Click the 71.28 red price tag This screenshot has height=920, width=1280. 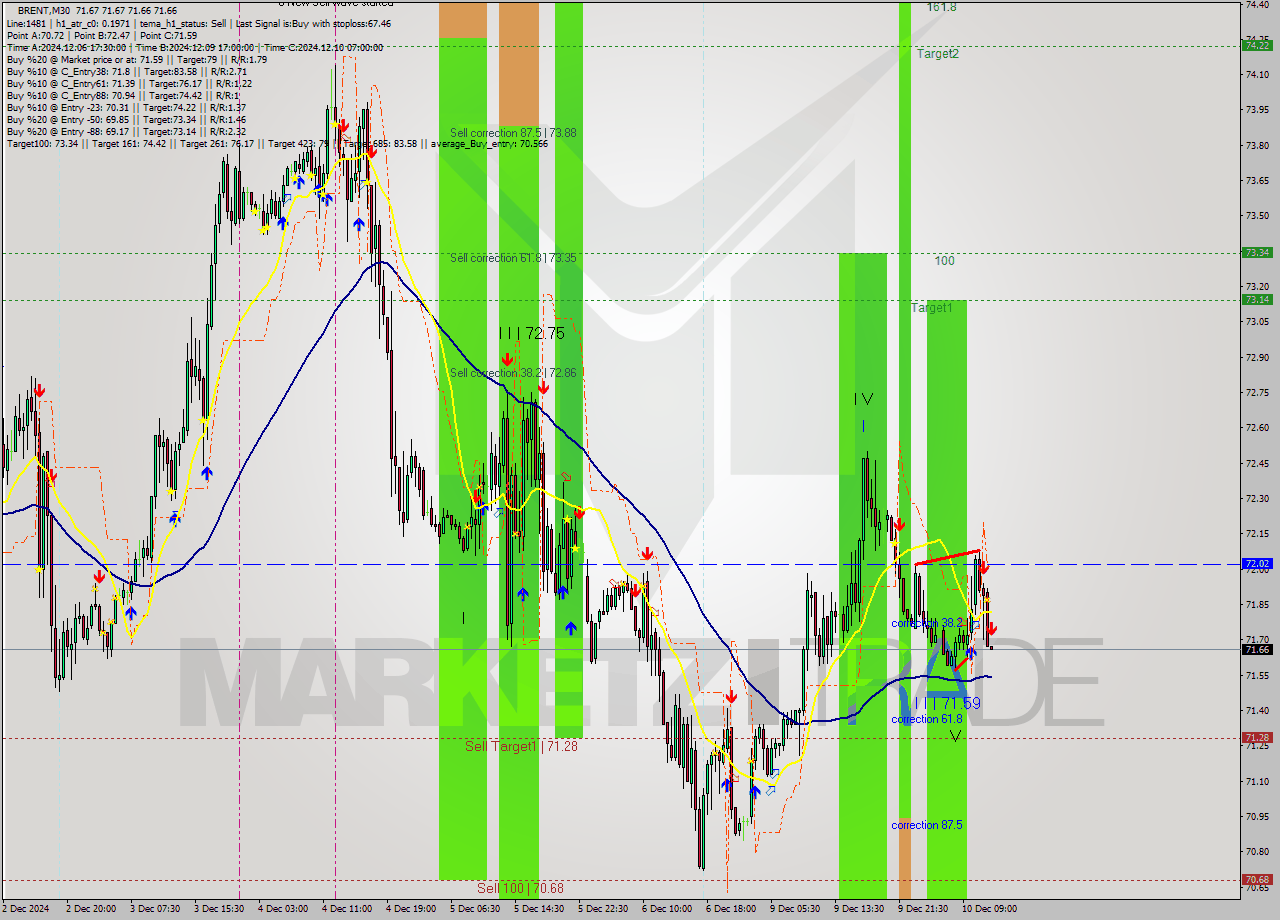click(1256, 738)
